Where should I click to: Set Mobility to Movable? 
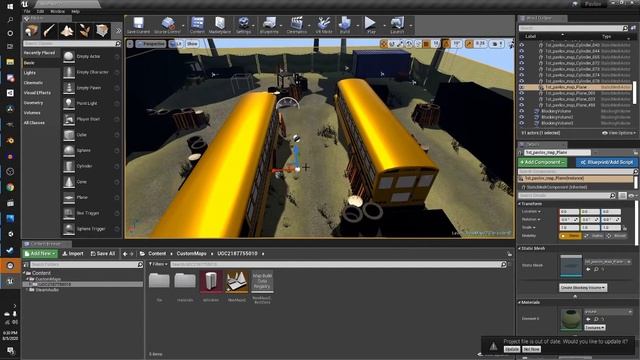coord(616,236)
